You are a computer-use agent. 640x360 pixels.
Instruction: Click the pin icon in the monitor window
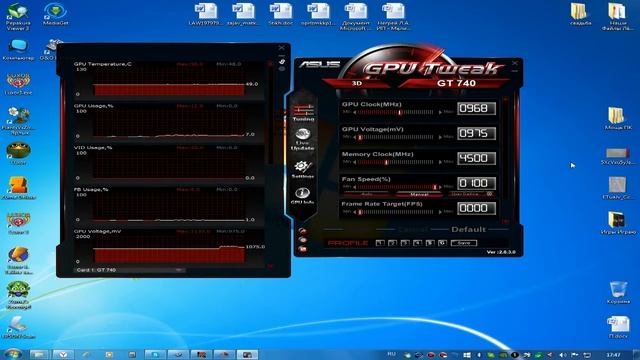tap(282, 62)
